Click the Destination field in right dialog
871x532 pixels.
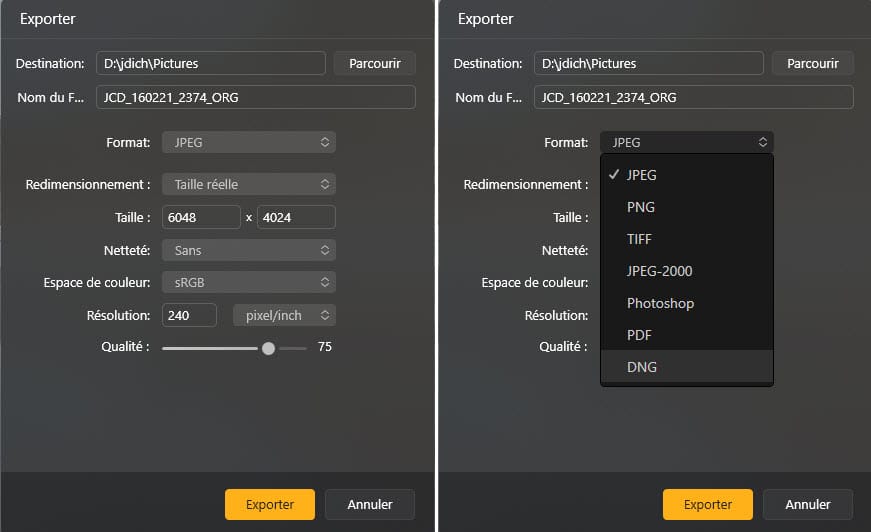(648, 63)
